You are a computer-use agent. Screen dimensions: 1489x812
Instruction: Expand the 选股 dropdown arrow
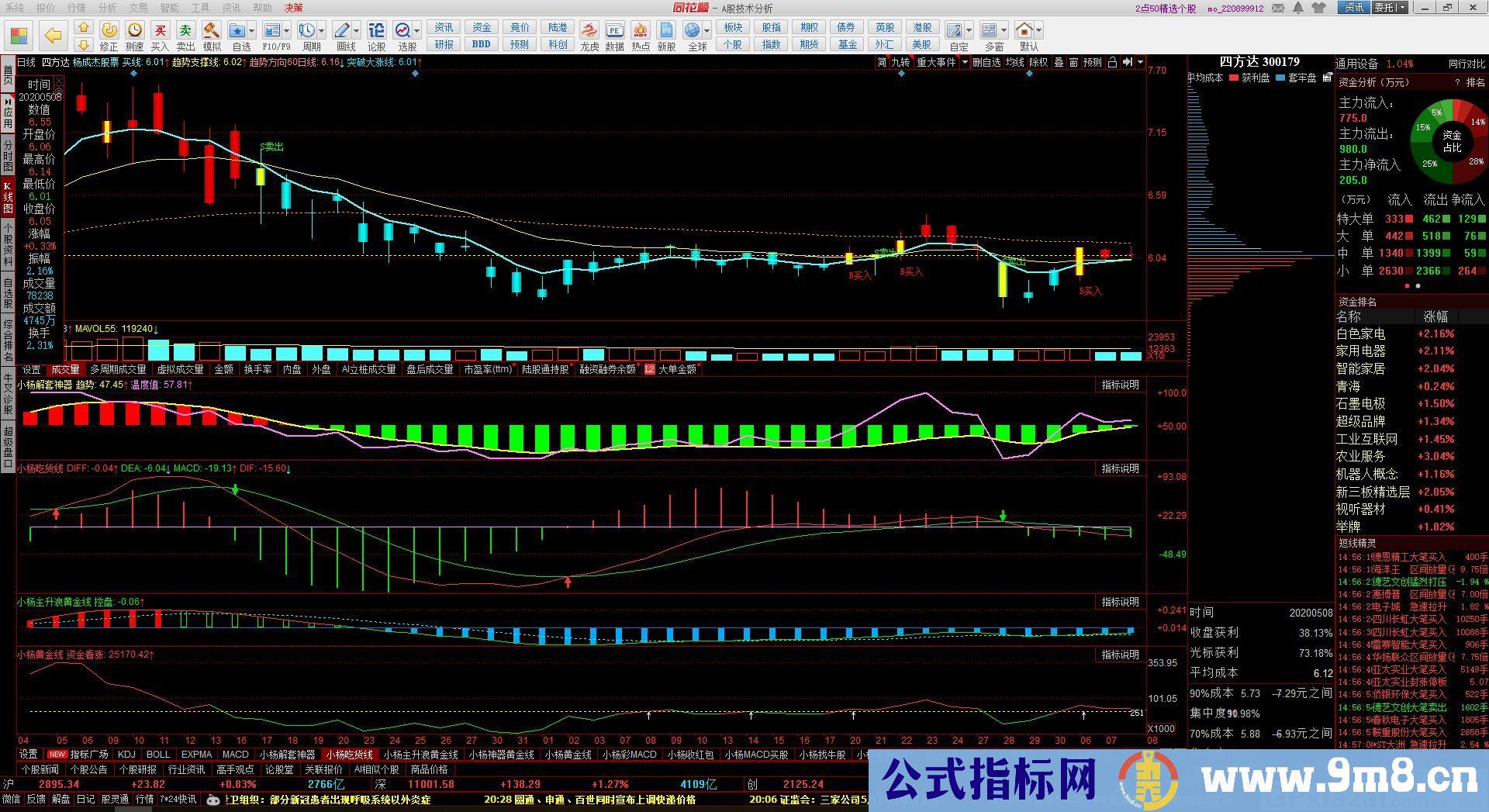(x=417, y=31)
